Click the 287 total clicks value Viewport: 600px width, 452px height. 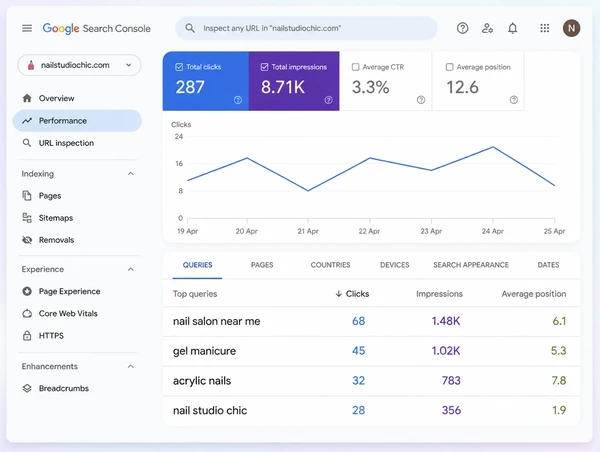pyautogui.click(x=190, y=87)
